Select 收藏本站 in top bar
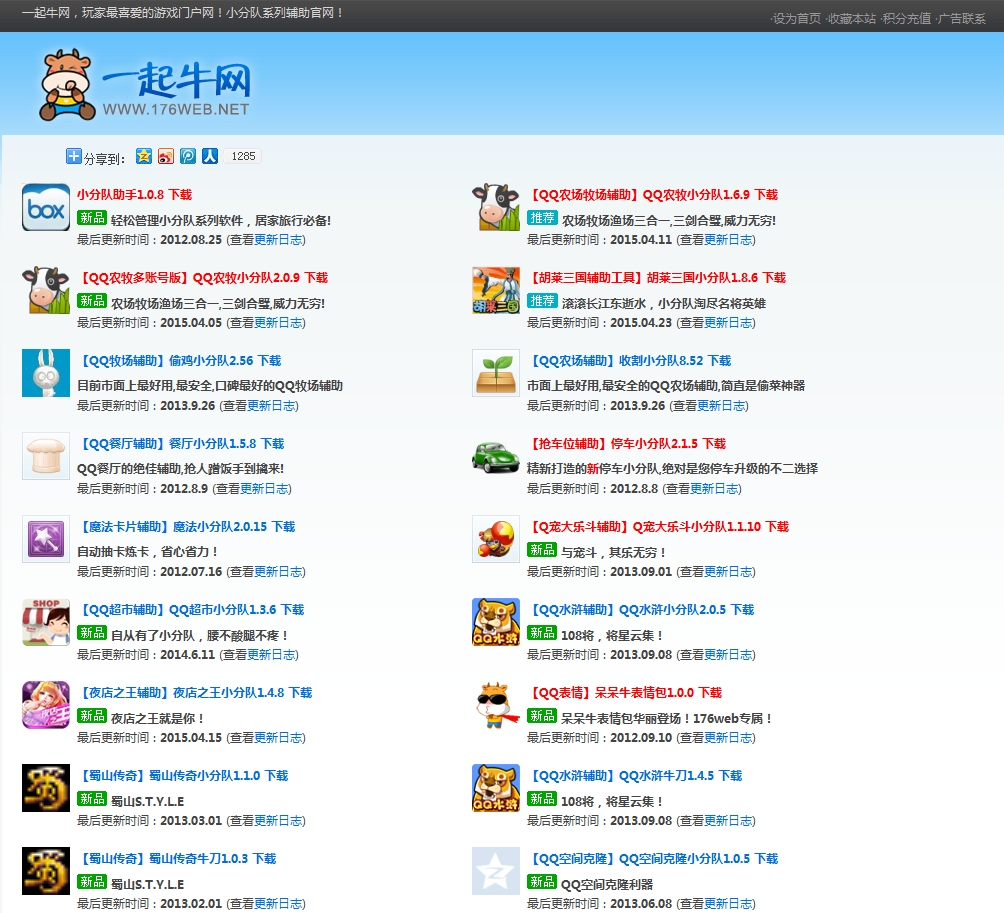This screenshot has height=913, width=1004. click(x=852, y=19)
